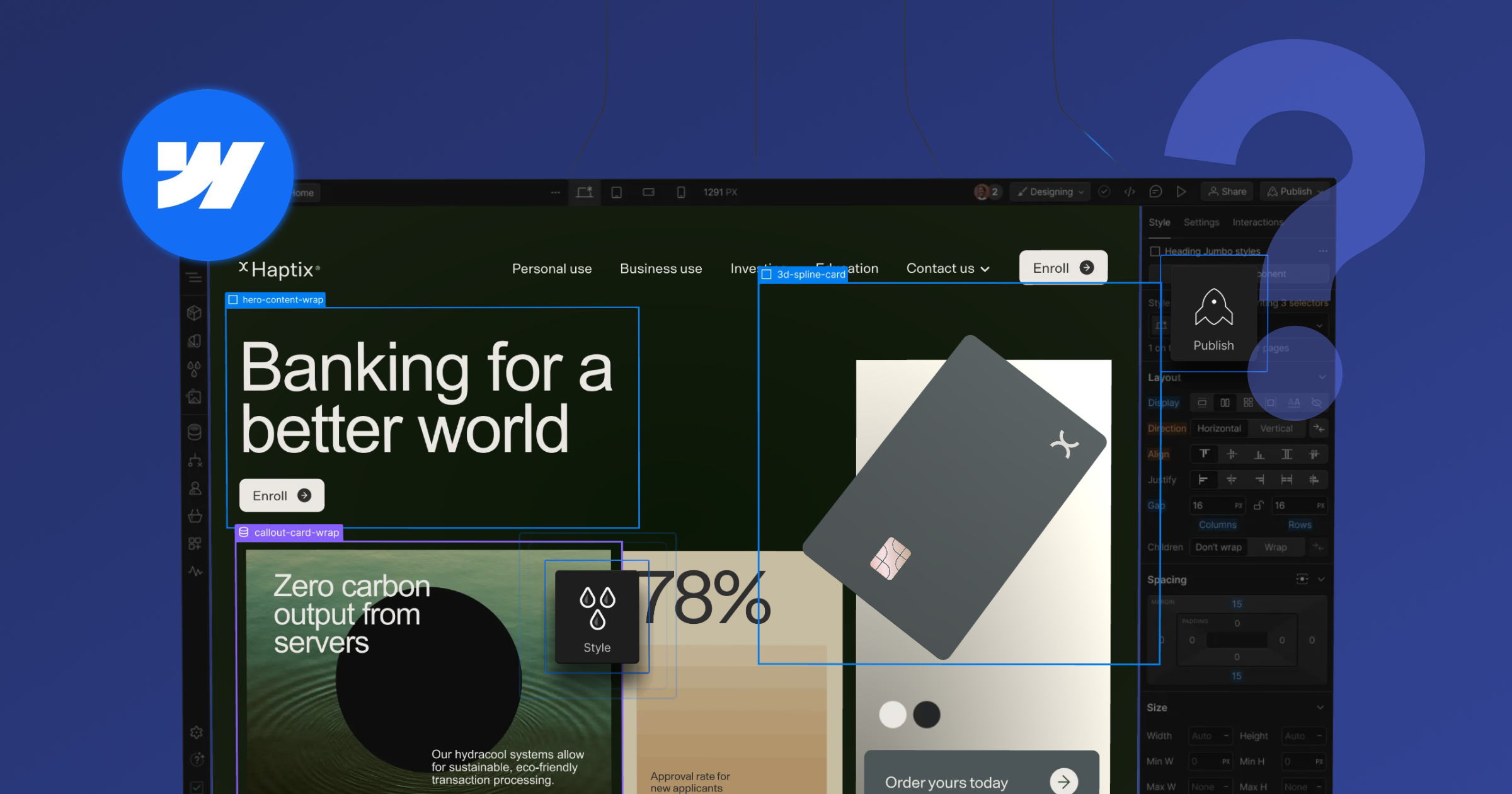The height and width of the screenshot is (794, 1512).
Task: Open the comments speech bubble icon
Action: point(1155,192)
